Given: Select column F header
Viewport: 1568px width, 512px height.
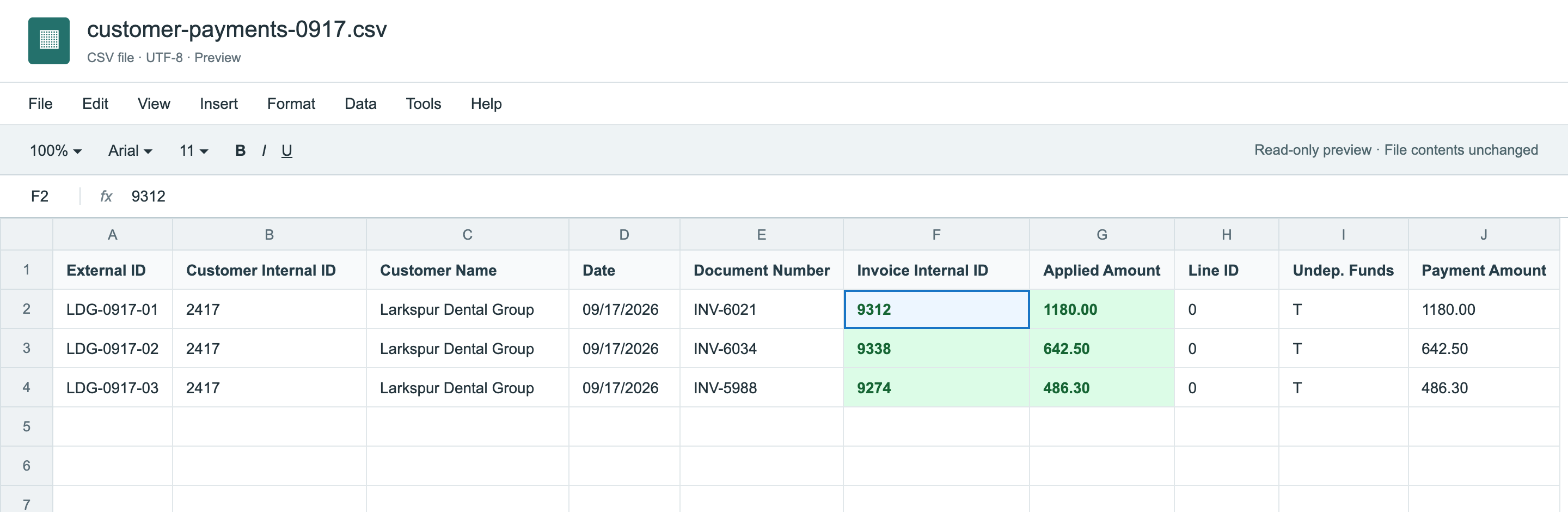Looking at the screenshot, I should pos(936,234).
